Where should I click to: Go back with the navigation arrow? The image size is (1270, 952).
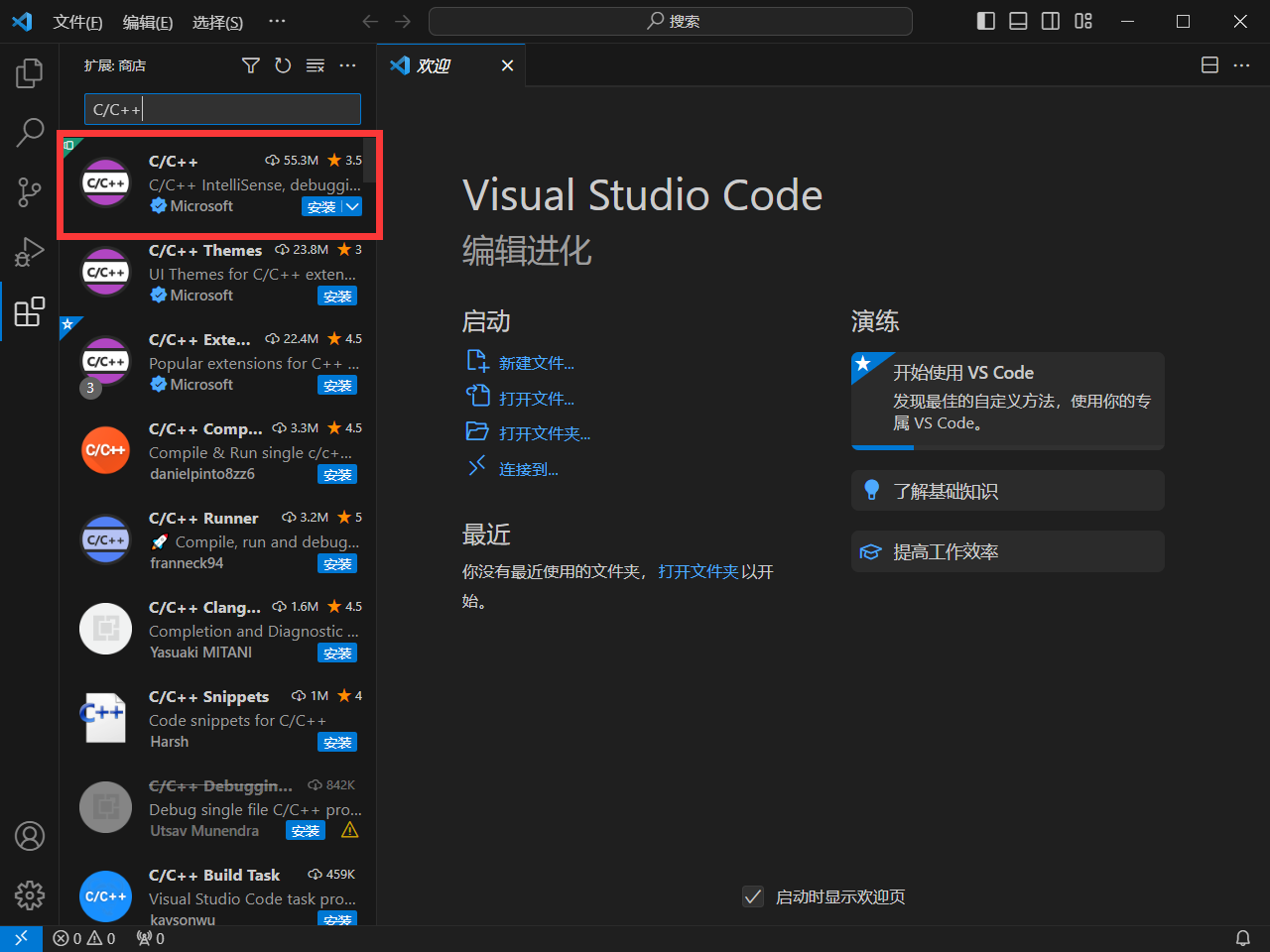(370, 21)
